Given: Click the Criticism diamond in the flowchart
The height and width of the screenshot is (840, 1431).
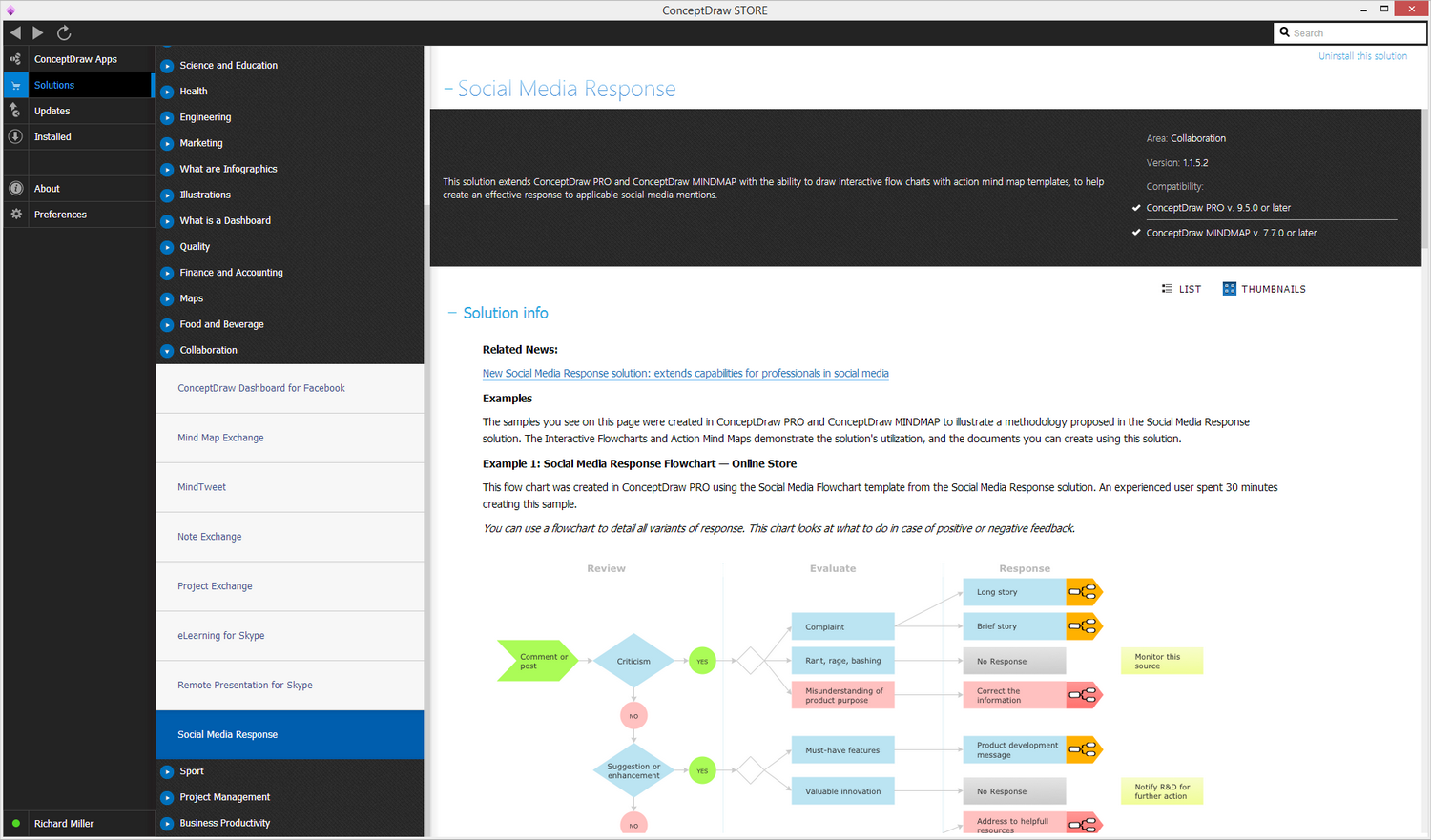Looking at the screenshot, I should [633, 661].
